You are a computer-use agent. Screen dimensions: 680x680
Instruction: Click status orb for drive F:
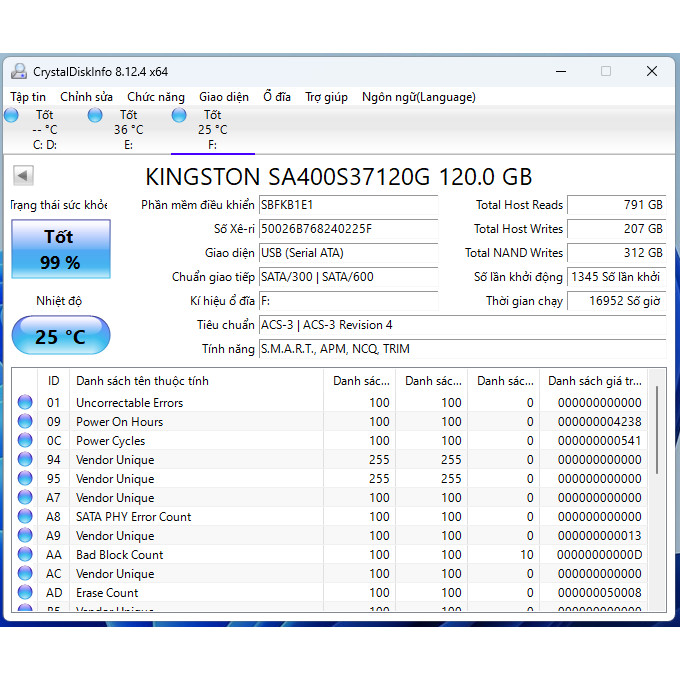pyautogui.click(x=179, y=115)
